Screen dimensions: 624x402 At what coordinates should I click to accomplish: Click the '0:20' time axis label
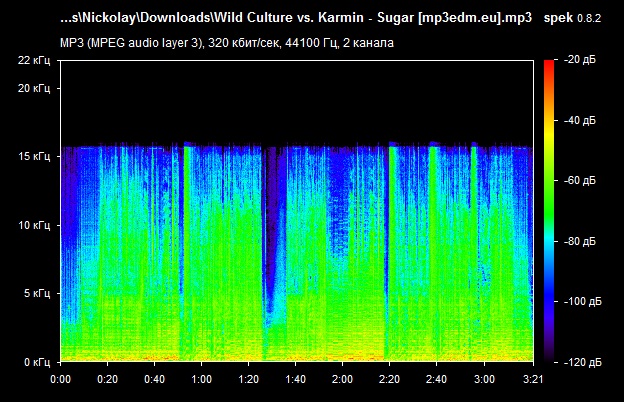[107, 379]
